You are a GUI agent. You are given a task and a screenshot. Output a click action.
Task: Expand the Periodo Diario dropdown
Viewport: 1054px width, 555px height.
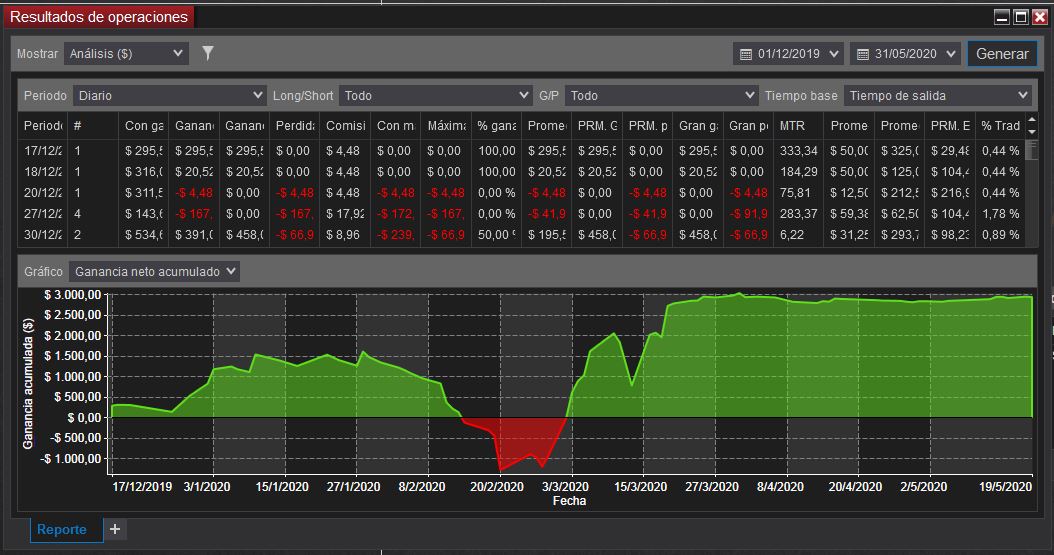pyautogui.click(x=169, y=95)
